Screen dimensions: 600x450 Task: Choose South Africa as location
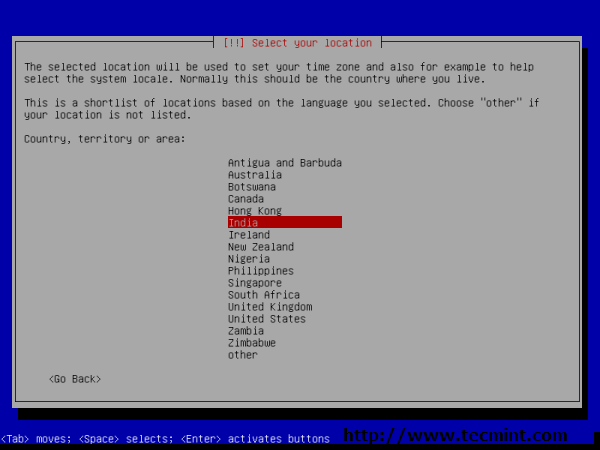(264, 295)
